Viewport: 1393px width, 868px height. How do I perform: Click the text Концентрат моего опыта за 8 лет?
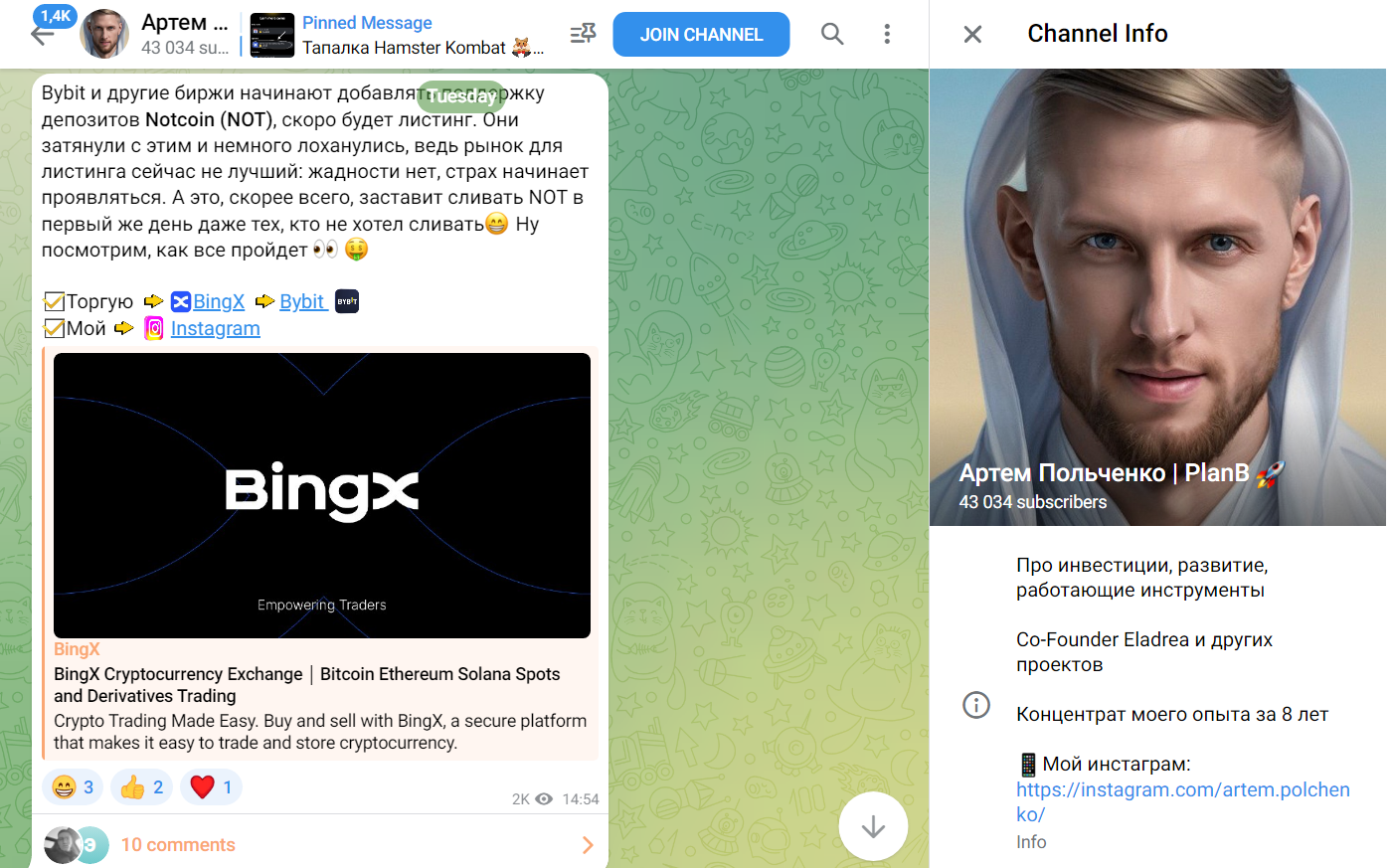tap(1172, 714)
